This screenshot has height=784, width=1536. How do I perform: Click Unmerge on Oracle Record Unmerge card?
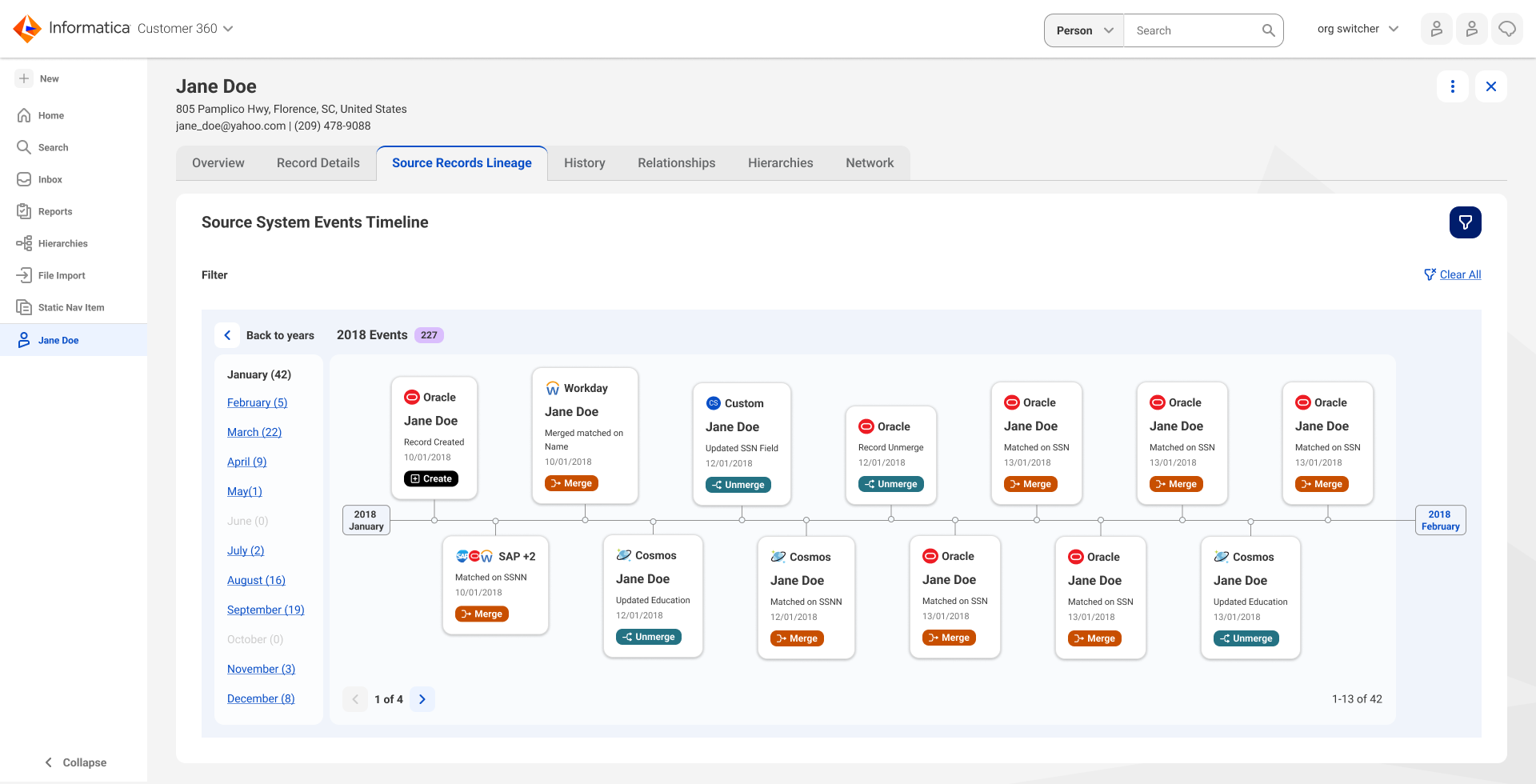pos(891,484)
